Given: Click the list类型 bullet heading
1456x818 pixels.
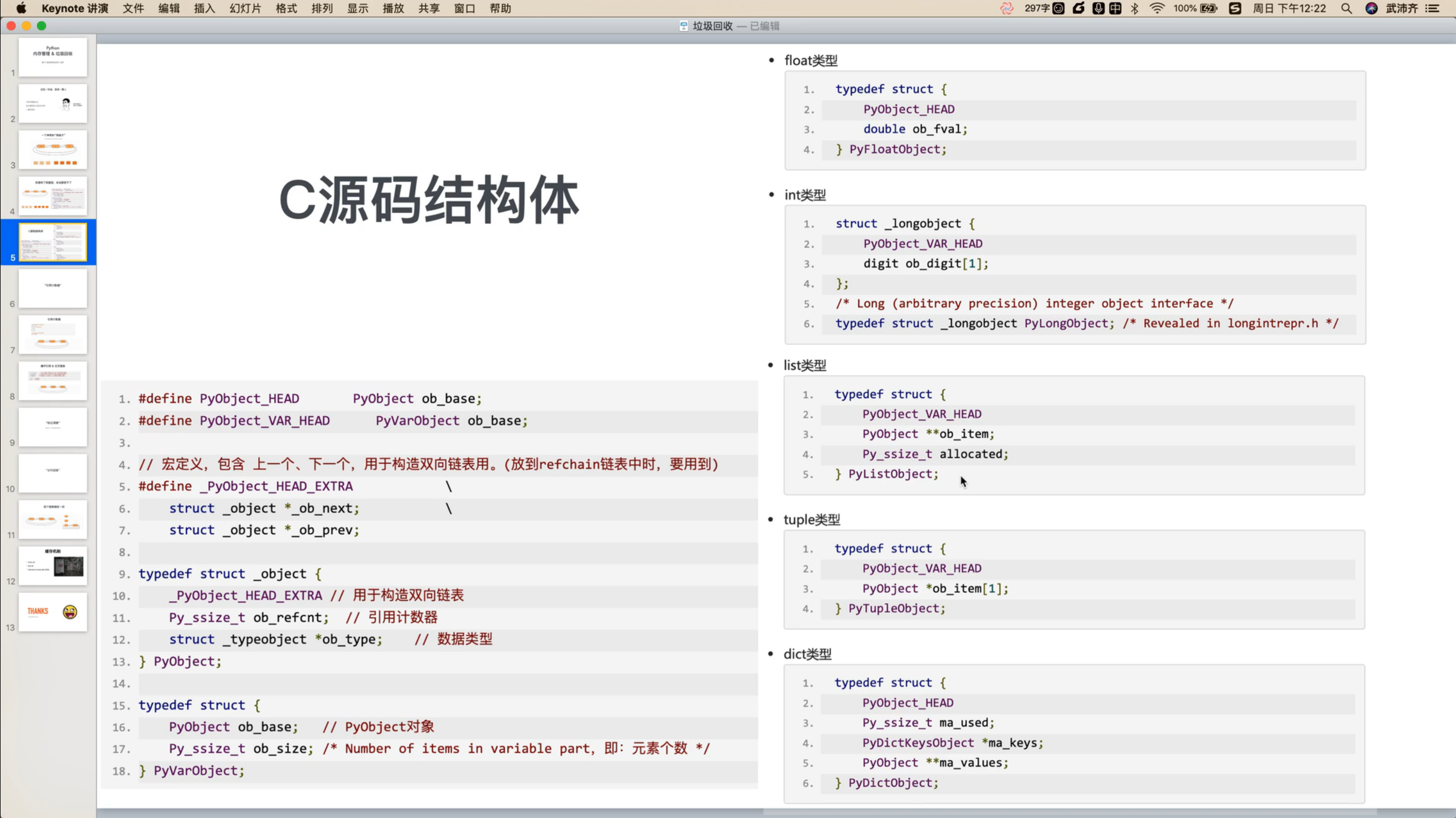Looking at the screenshot, I should (x=805, y=366).
